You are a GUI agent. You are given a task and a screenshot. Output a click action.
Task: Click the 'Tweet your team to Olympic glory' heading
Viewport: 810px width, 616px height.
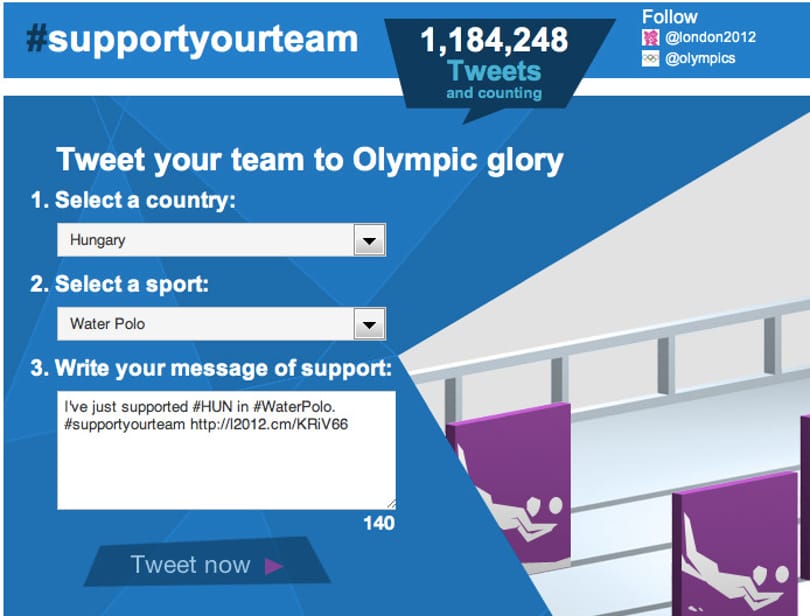click(309, 160)
